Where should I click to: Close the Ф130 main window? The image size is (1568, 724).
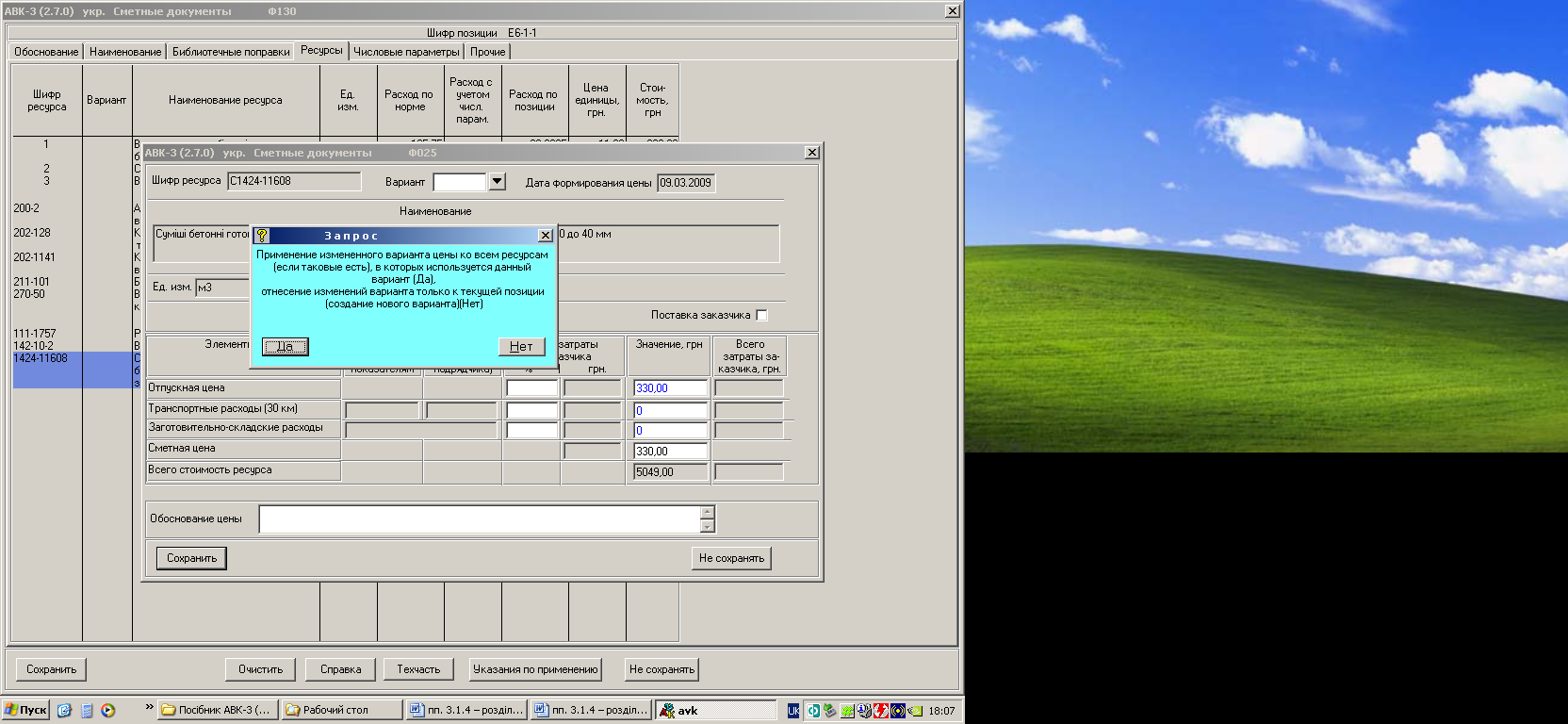click(x=953, y=11)
